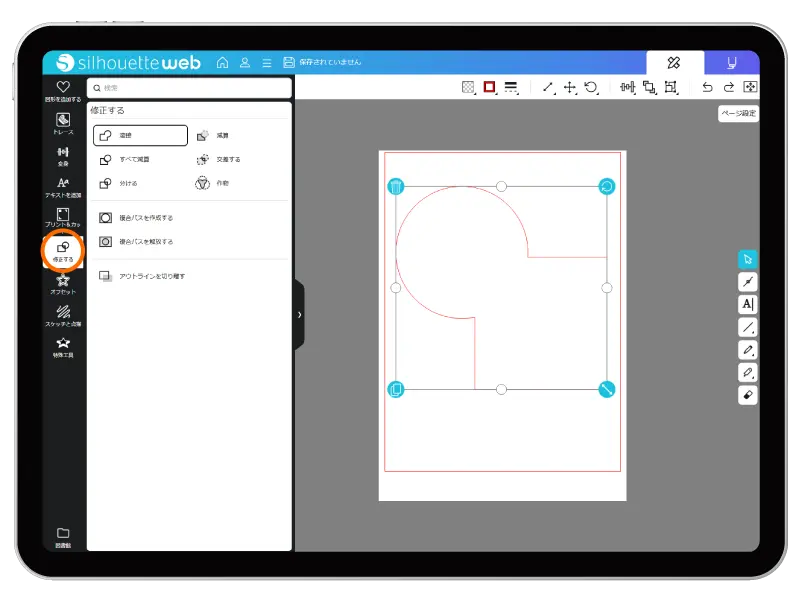This screenshot has height=600, width=800.
Task: Click the rotate handle on selection box
Action: [x=607, y=186]
